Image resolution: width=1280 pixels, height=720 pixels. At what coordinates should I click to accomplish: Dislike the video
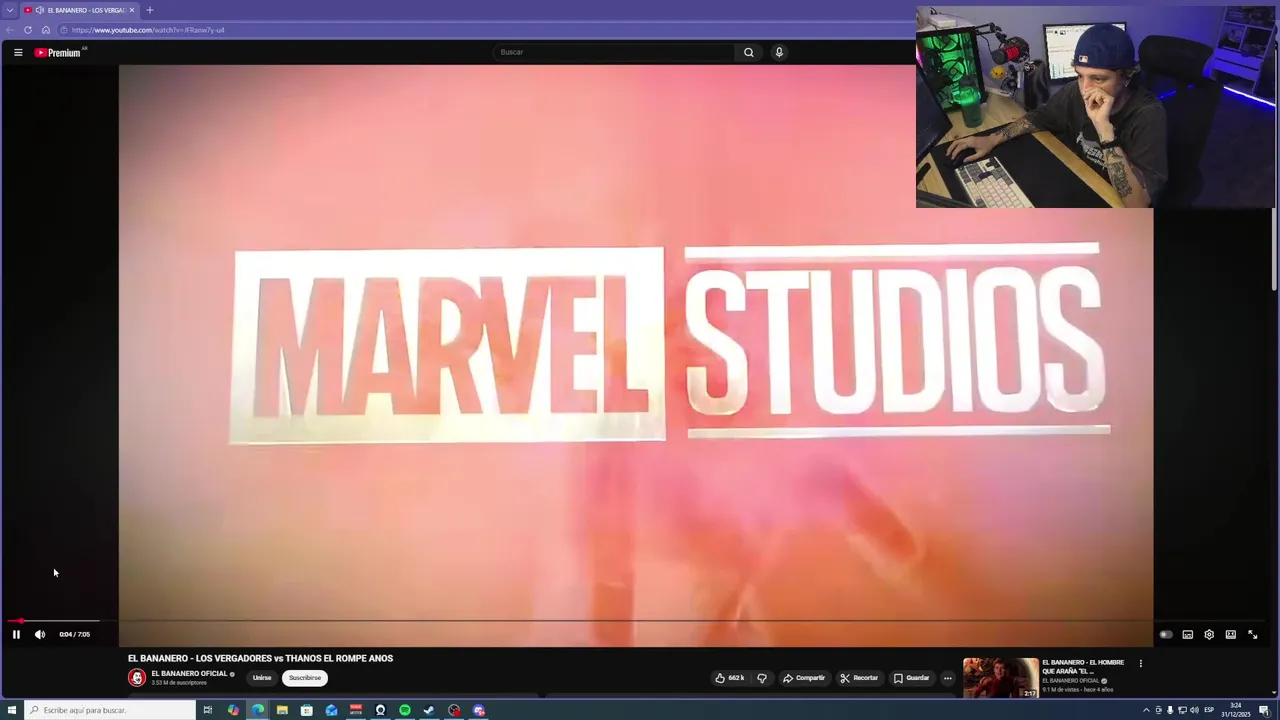tap(762, 678)
